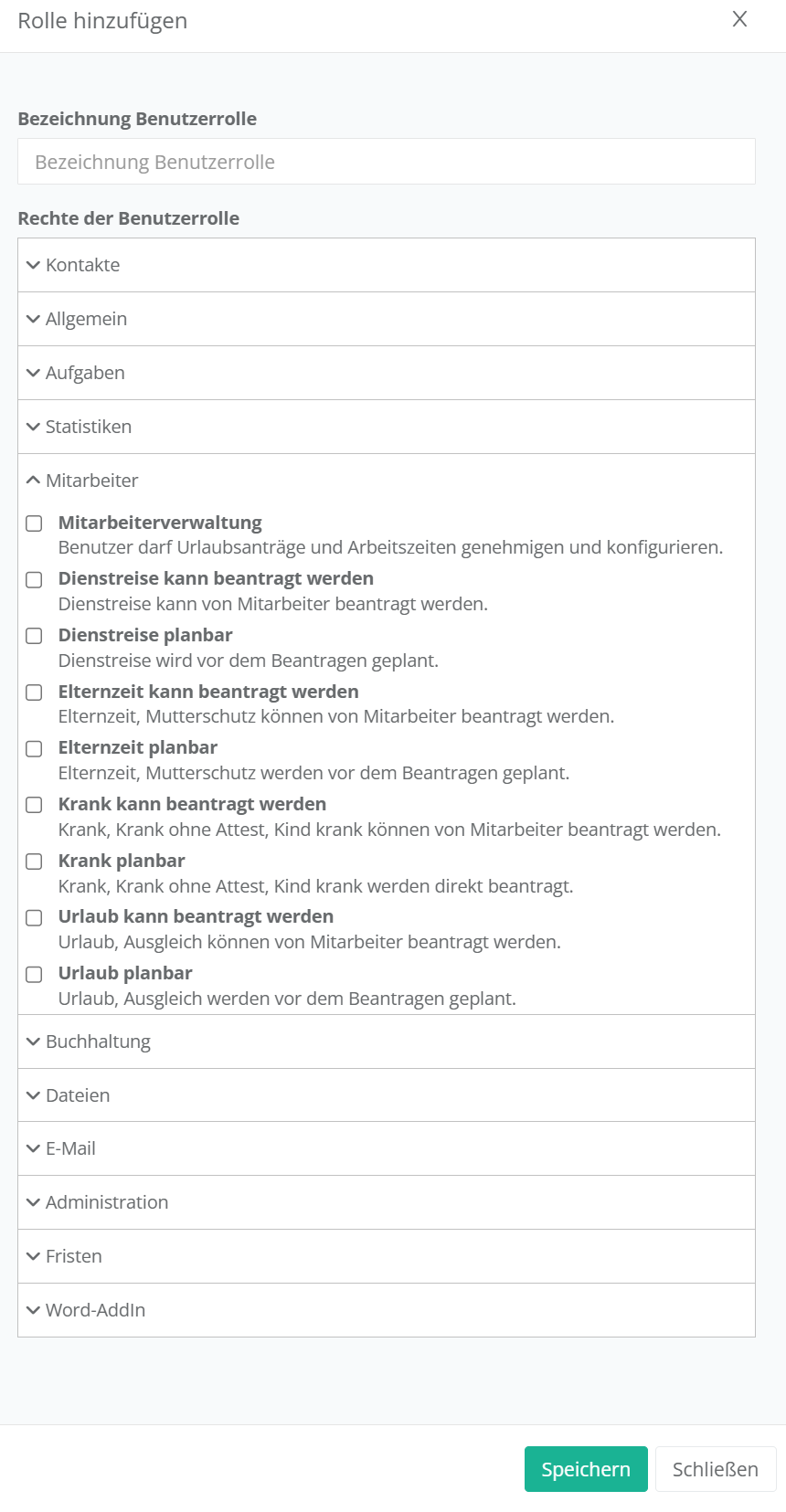
Task: Expand the Aufgaben permissions section
Action: click(85, 373)
